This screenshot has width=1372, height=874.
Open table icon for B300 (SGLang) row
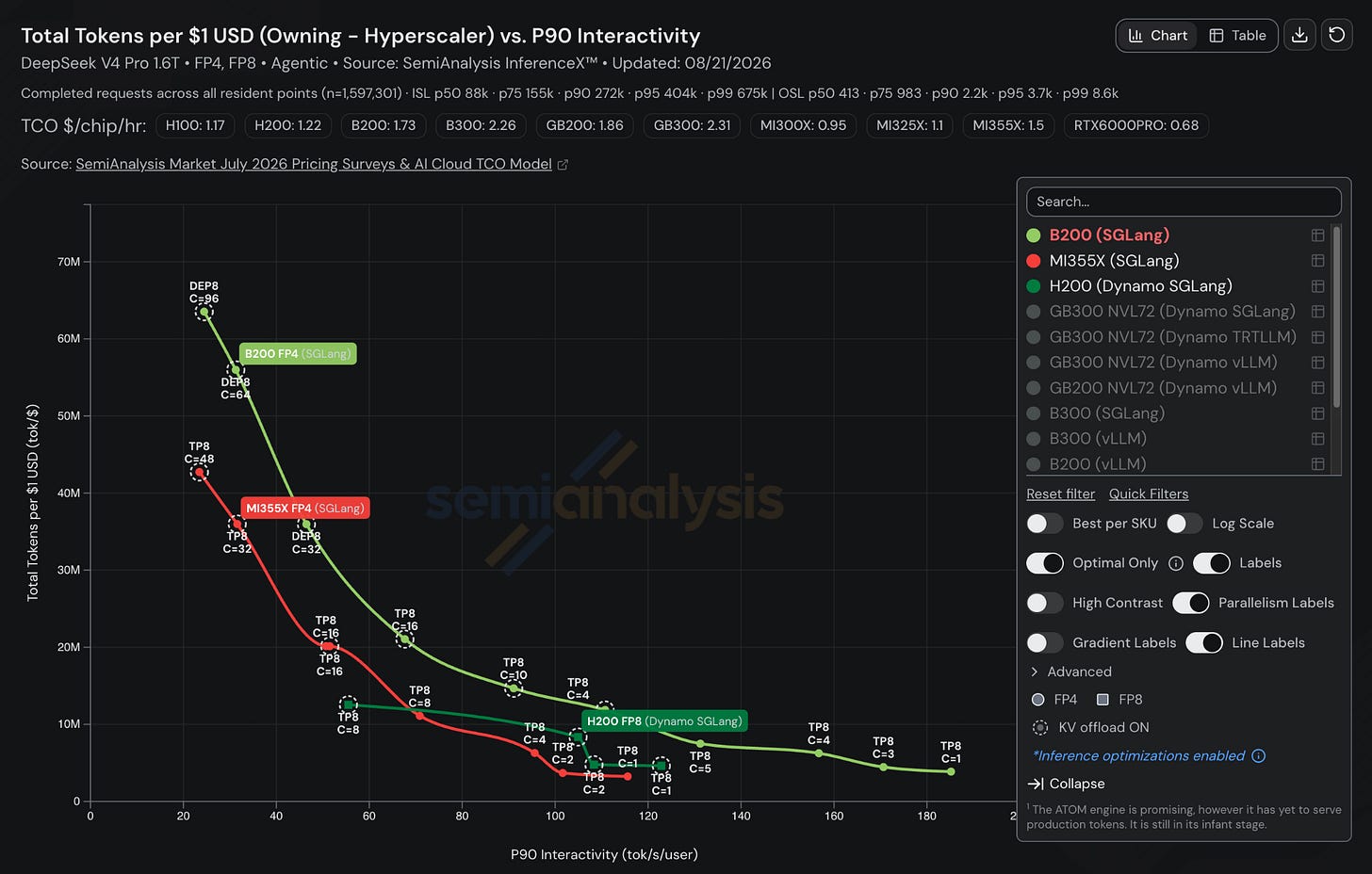click(x=1317, y=413)
